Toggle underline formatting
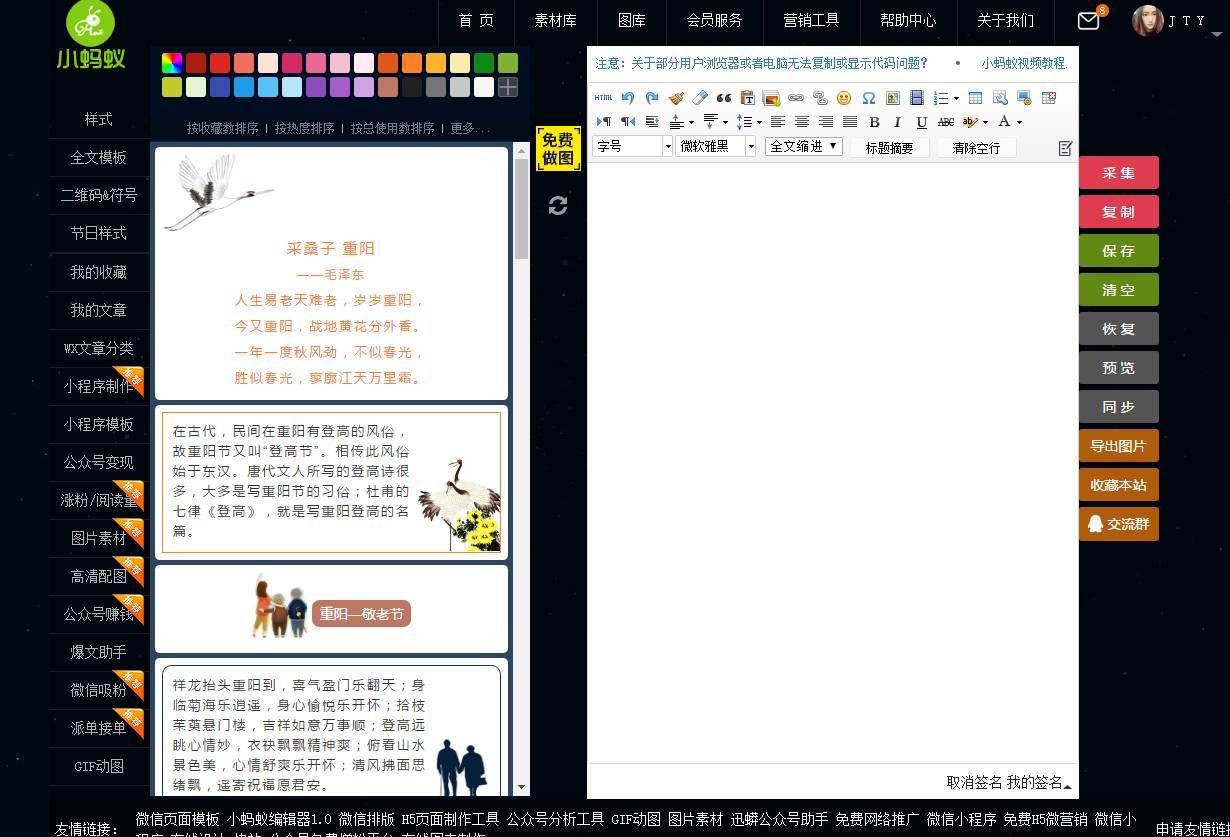1230x837 pixels. [920, 121]
